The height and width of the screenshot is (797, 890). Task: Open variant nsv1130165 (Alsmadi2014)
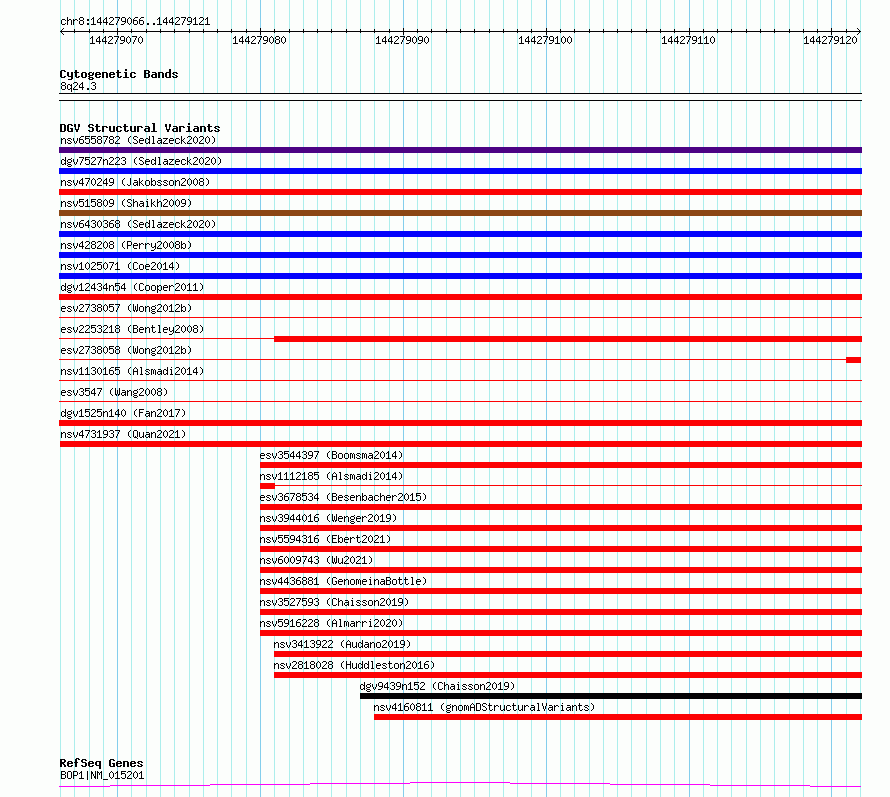[x=132, y=371]
